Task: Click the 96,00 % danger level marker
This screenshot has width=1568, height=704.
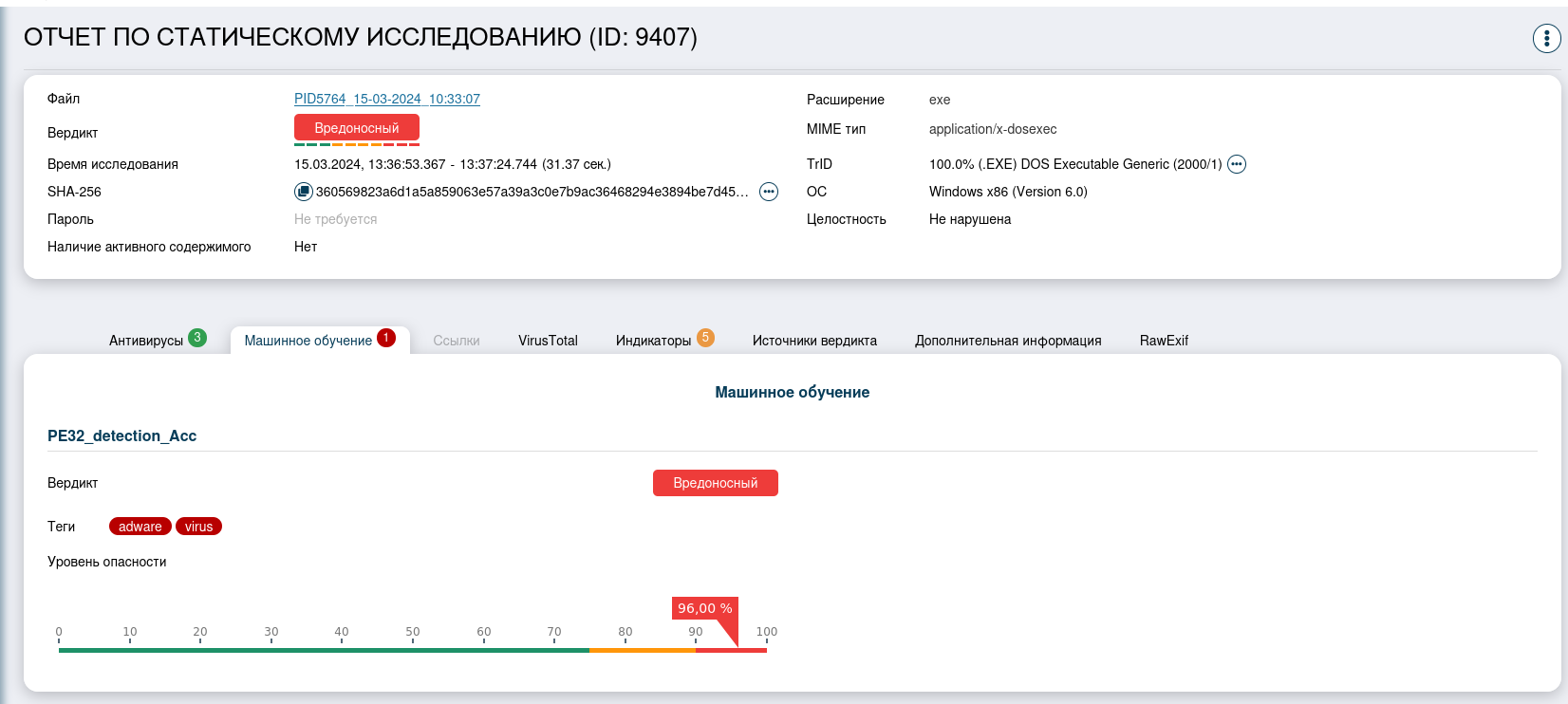Action: click(x=704, y=608)
